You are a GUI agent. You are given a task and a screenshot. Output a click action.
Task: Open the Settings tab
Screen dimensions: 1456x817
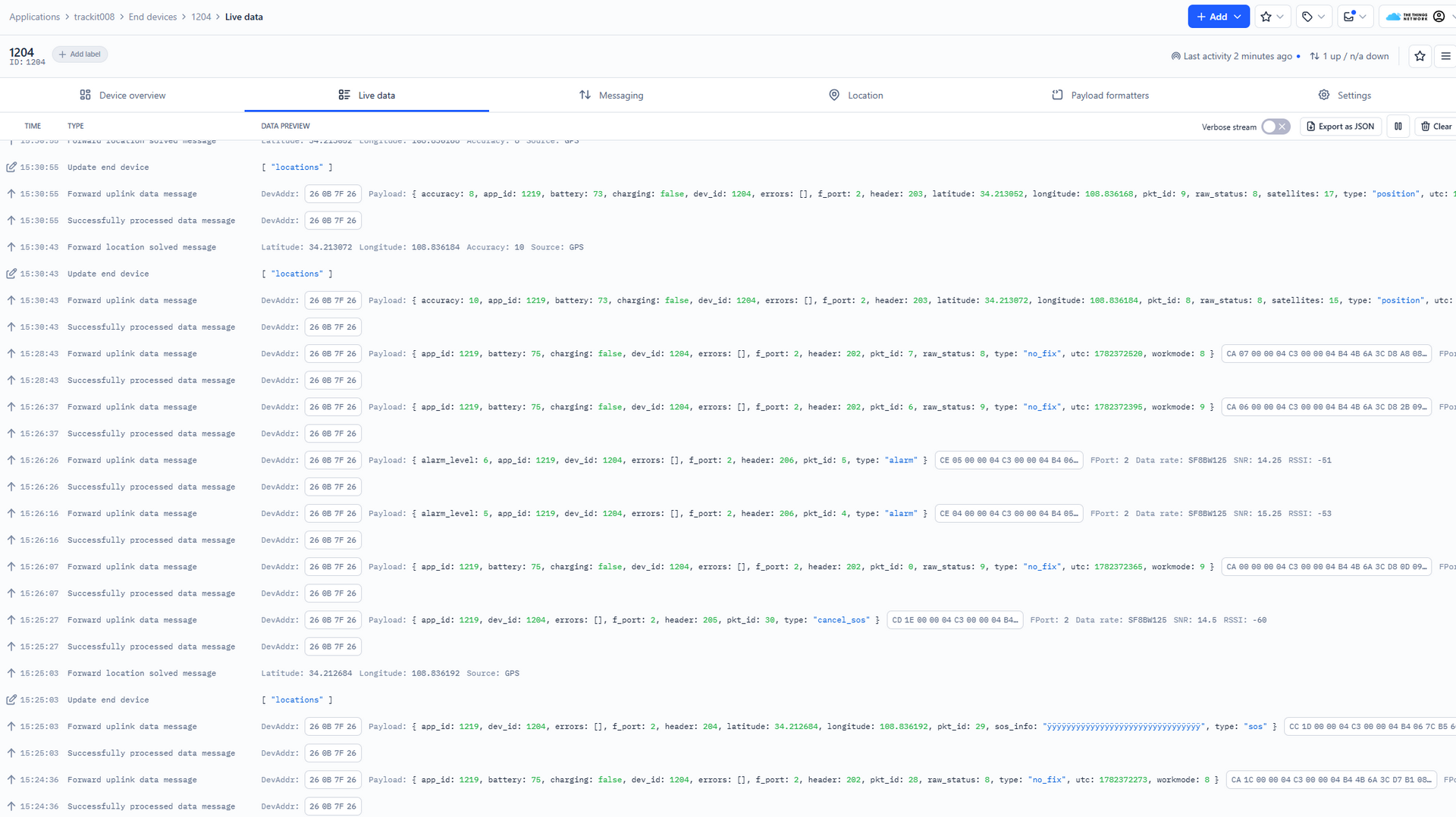tap(1345, 95)
